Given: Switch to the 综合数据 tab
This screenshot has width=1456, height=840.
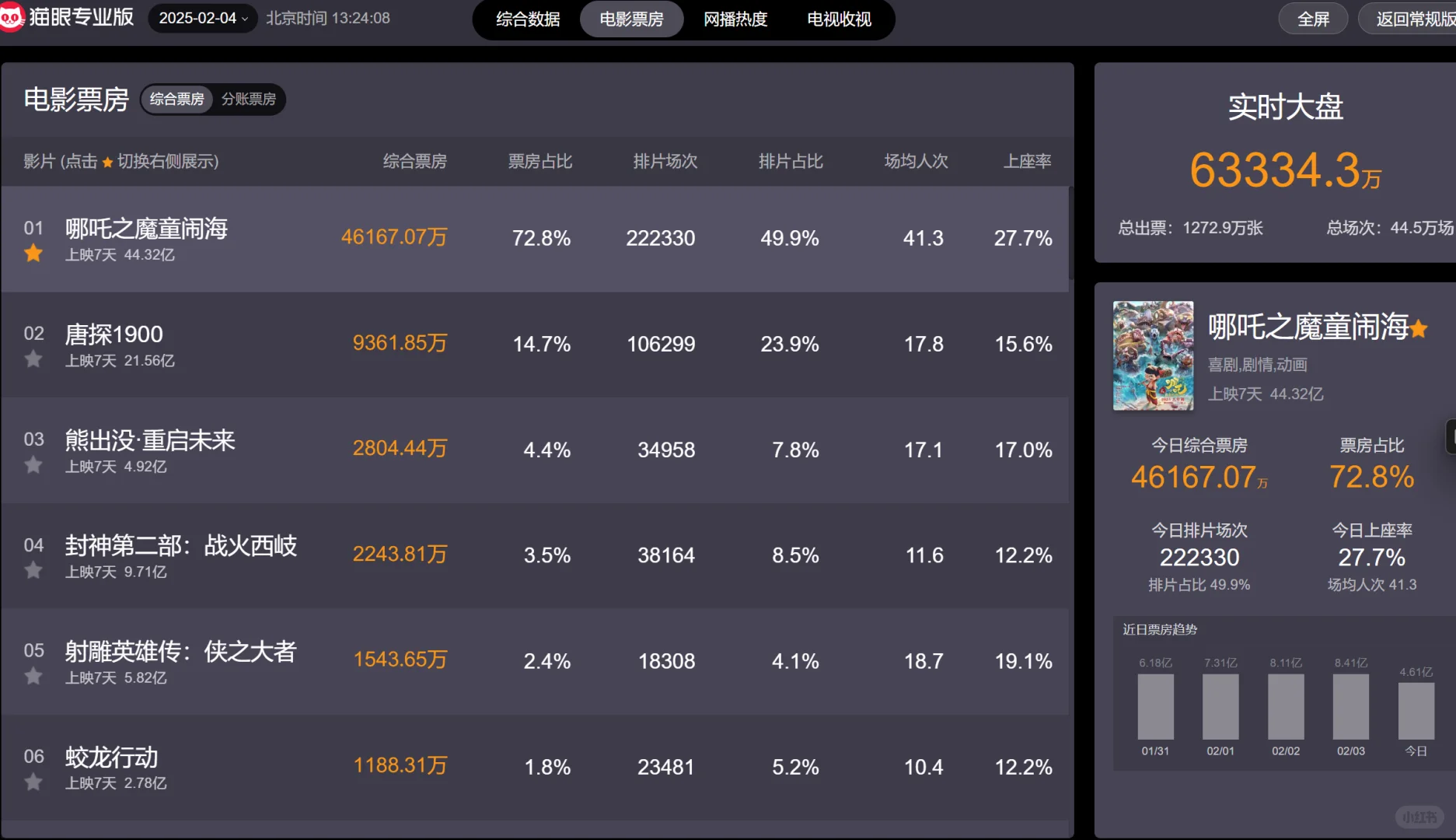Looking at the screenshot, I should click(528, 19).
